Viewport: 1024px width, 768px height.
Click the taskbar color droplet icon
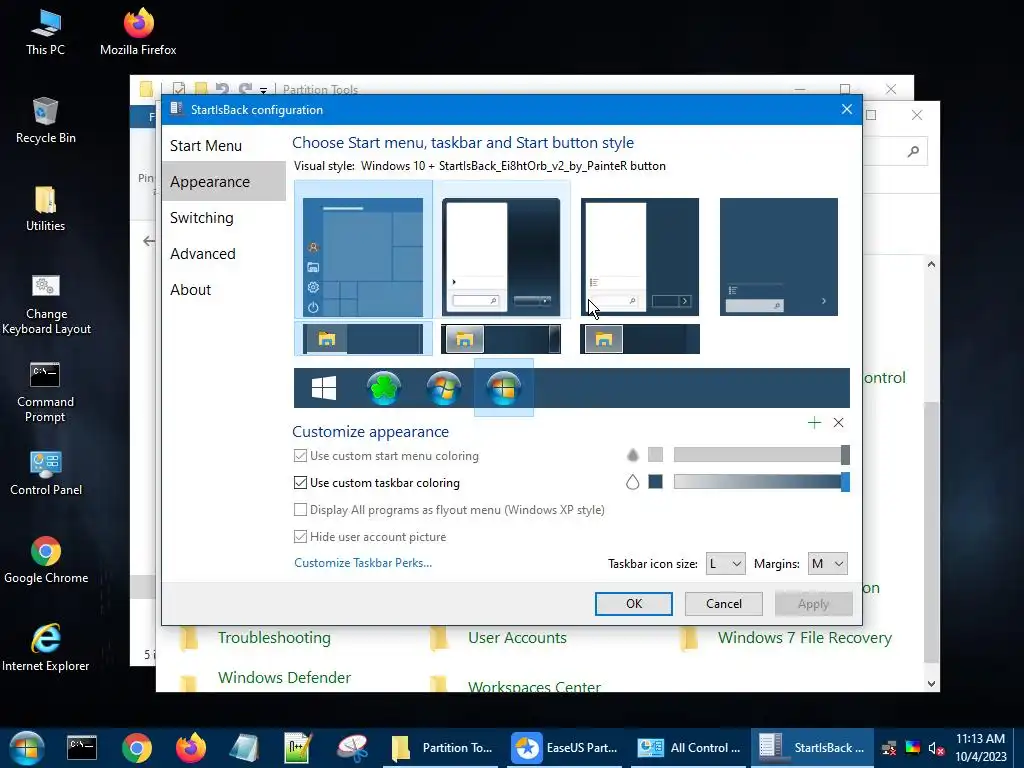[632, 483]
